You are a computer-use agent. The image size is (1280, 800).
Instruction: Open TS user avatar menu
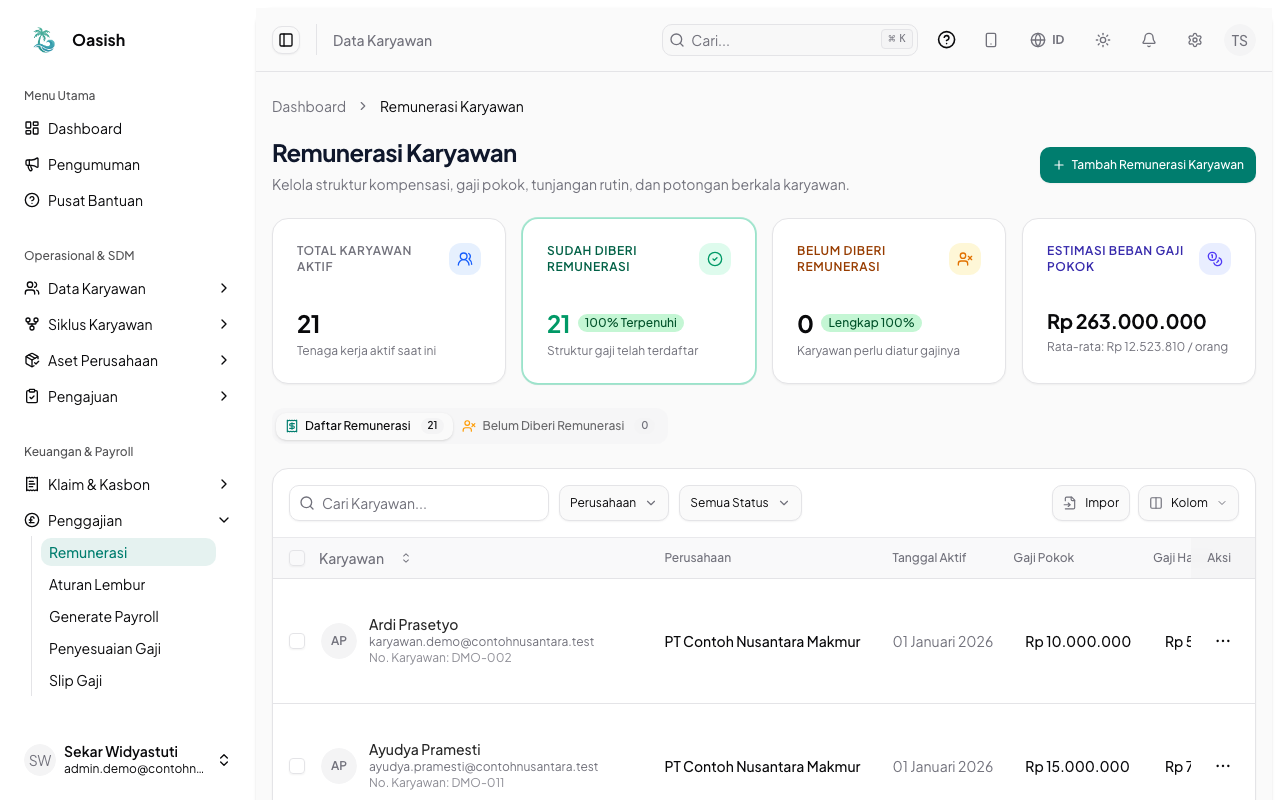(1240, 40)
